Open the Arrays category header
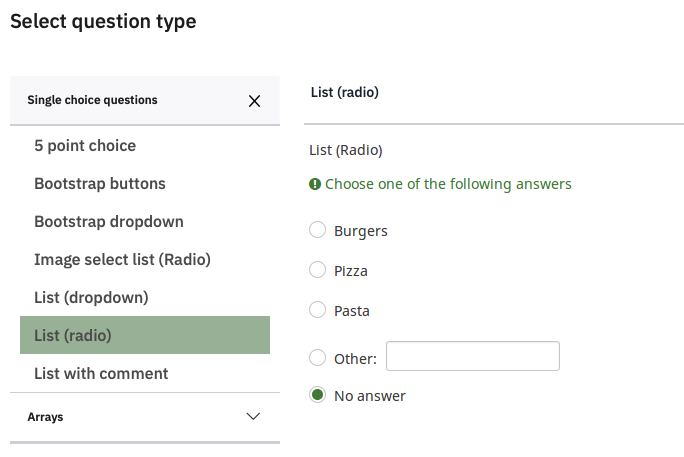 tap(45, 417)
